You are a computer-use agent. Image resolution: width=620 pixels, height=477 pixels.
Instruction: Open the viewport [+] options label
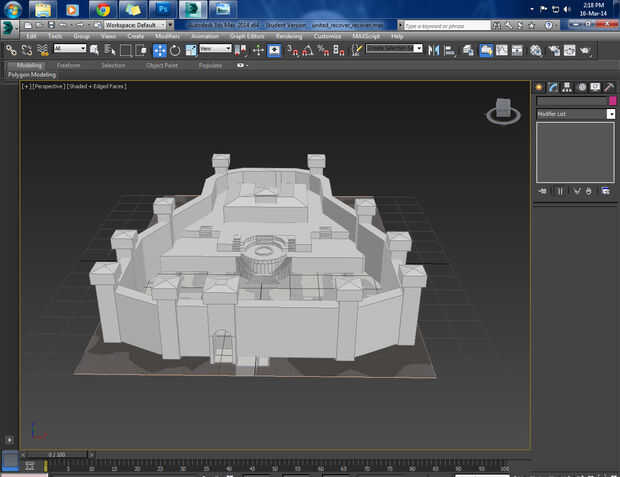coord(25,87)
